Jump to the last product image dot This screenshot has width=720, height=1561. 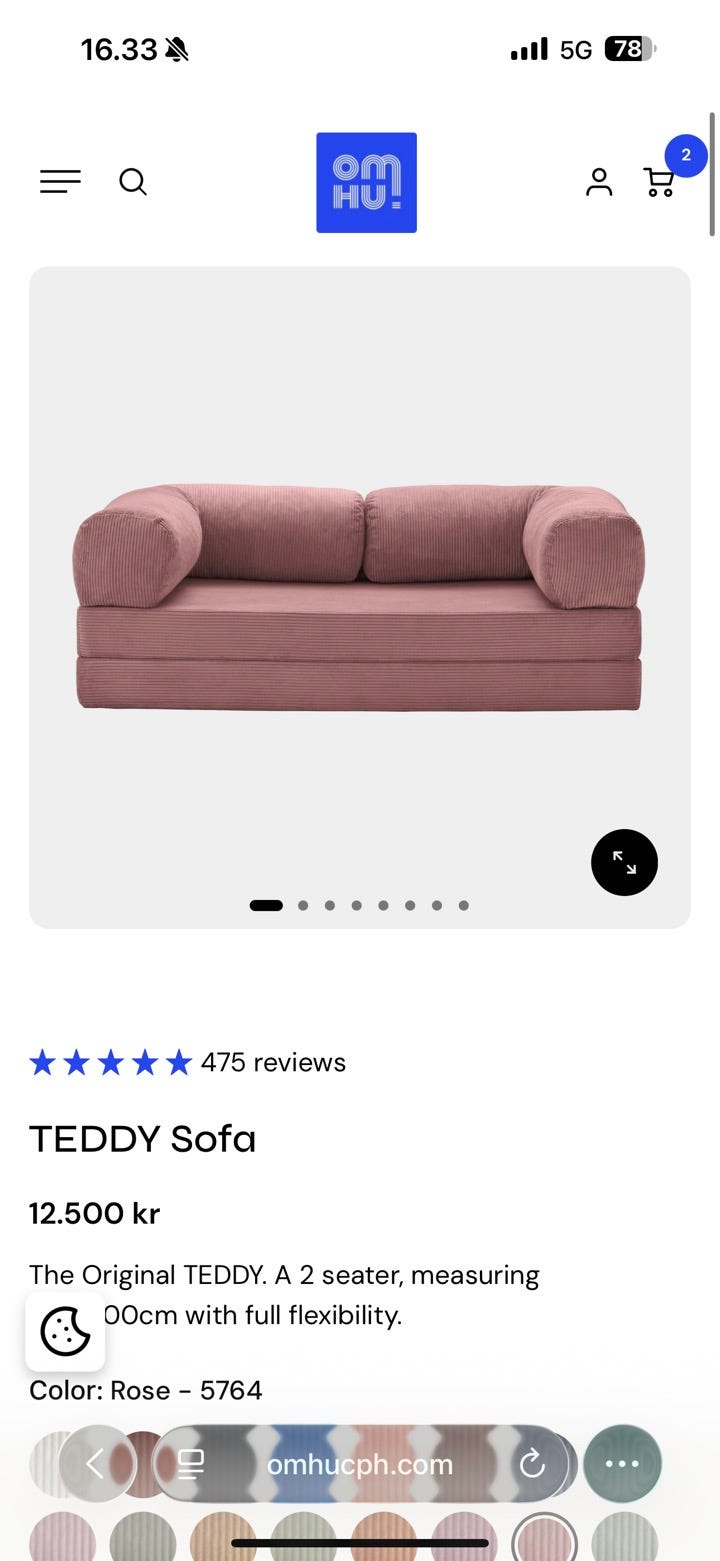tap(463, 906)
